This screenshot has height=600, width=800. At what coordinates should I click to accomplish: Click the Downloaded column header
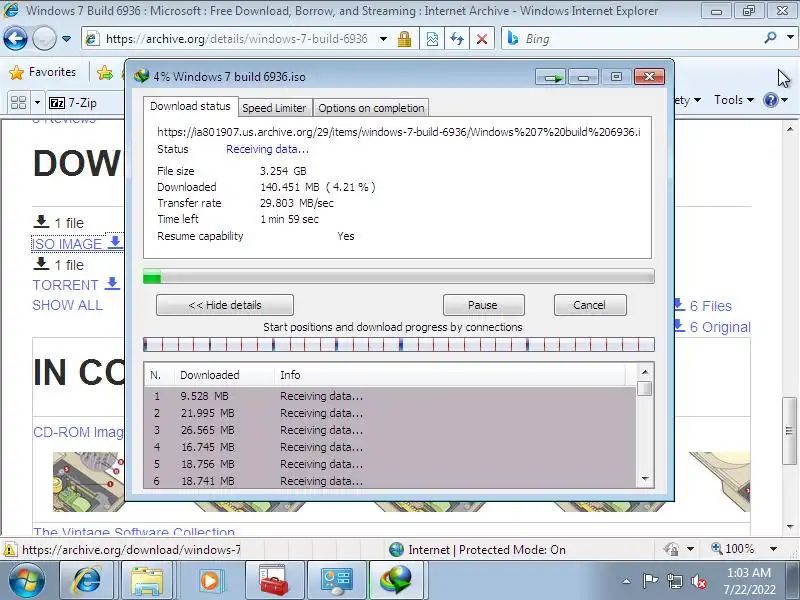point(224,375)
